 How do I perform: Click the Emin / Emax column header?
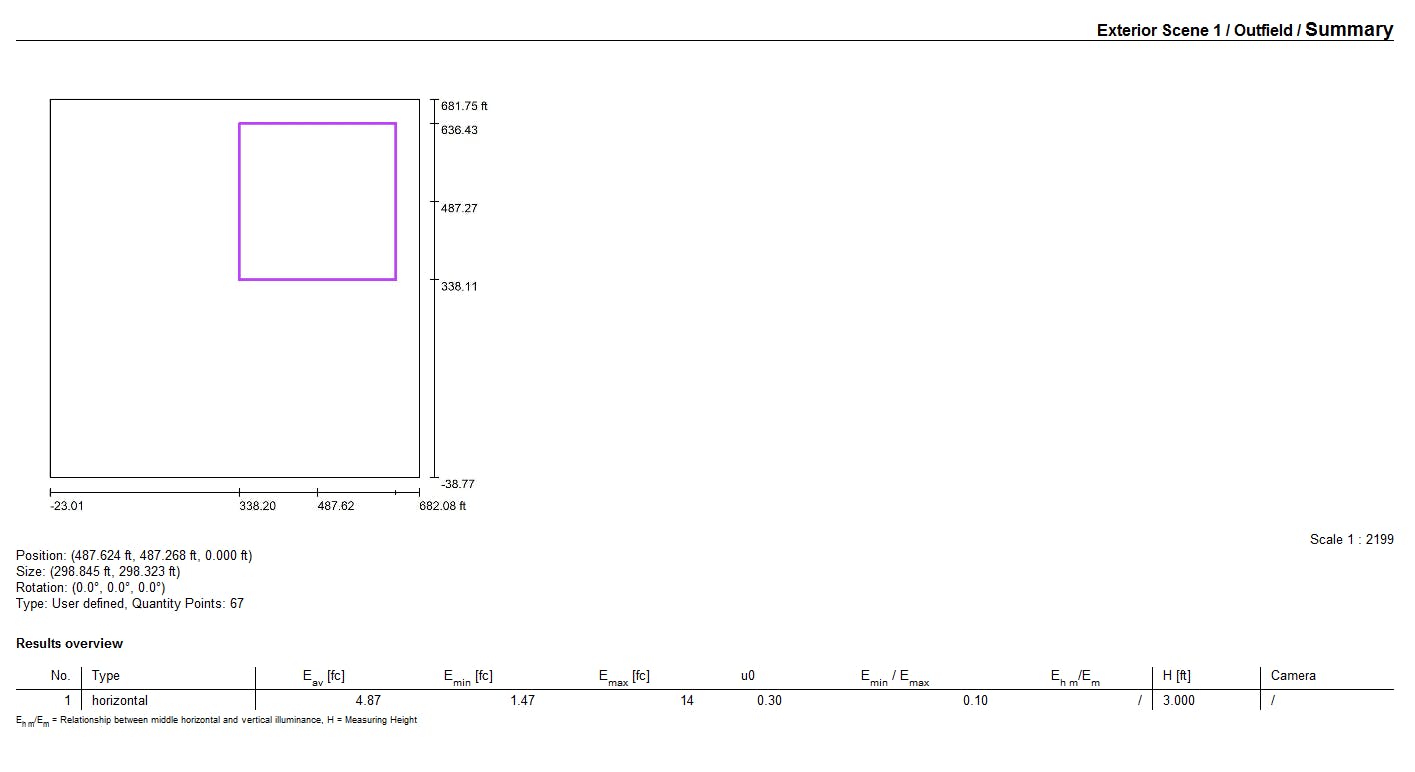895,677
